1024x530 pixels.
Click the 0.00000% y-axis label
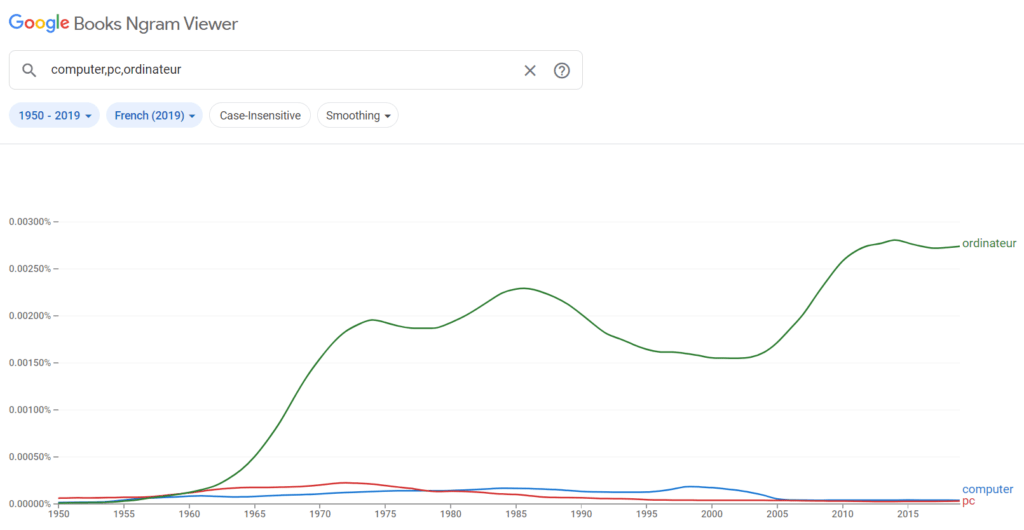pyautogui.click(x=29, y=504)
